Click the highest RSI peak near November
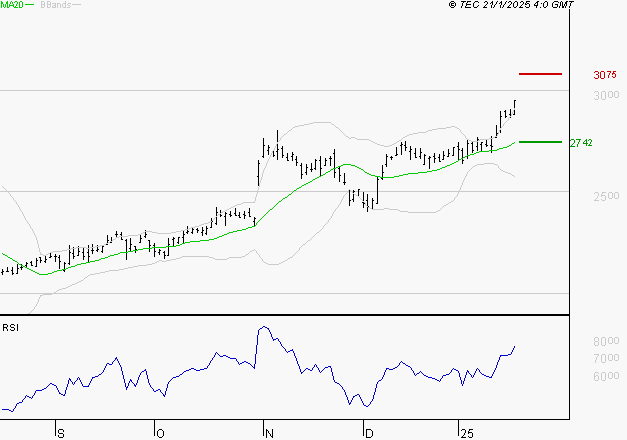This screenshot has width=627, height=440. 263,327
